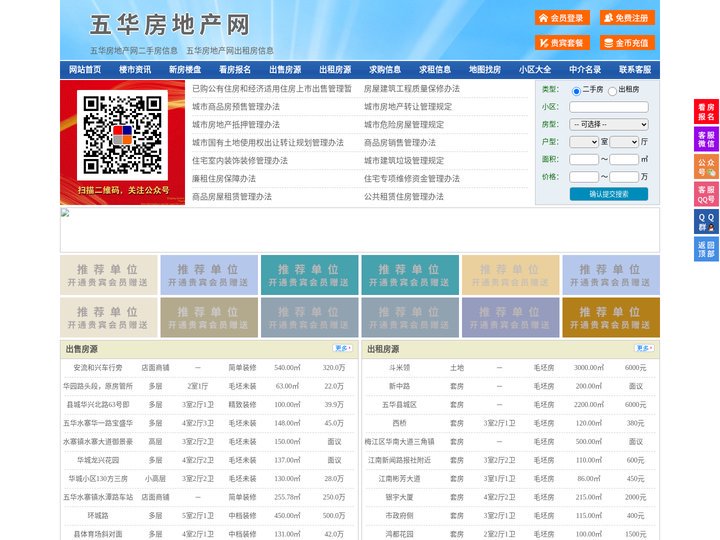This screenshot has width=720, height=540.
Task: Open the 斗米领 rental listing
Action: click(399, 368)
